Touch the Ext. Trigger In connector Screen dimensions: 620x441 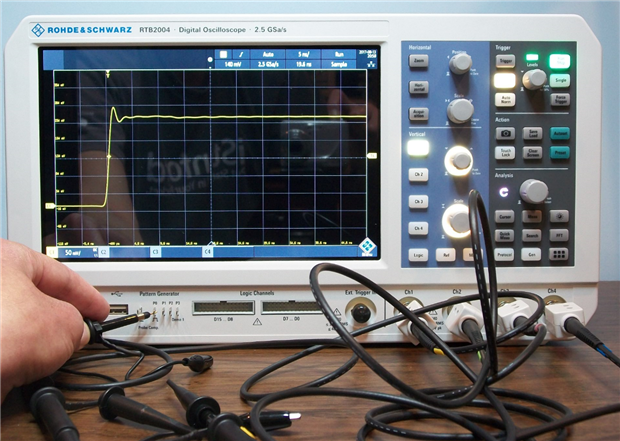click(x=361, y=312)
